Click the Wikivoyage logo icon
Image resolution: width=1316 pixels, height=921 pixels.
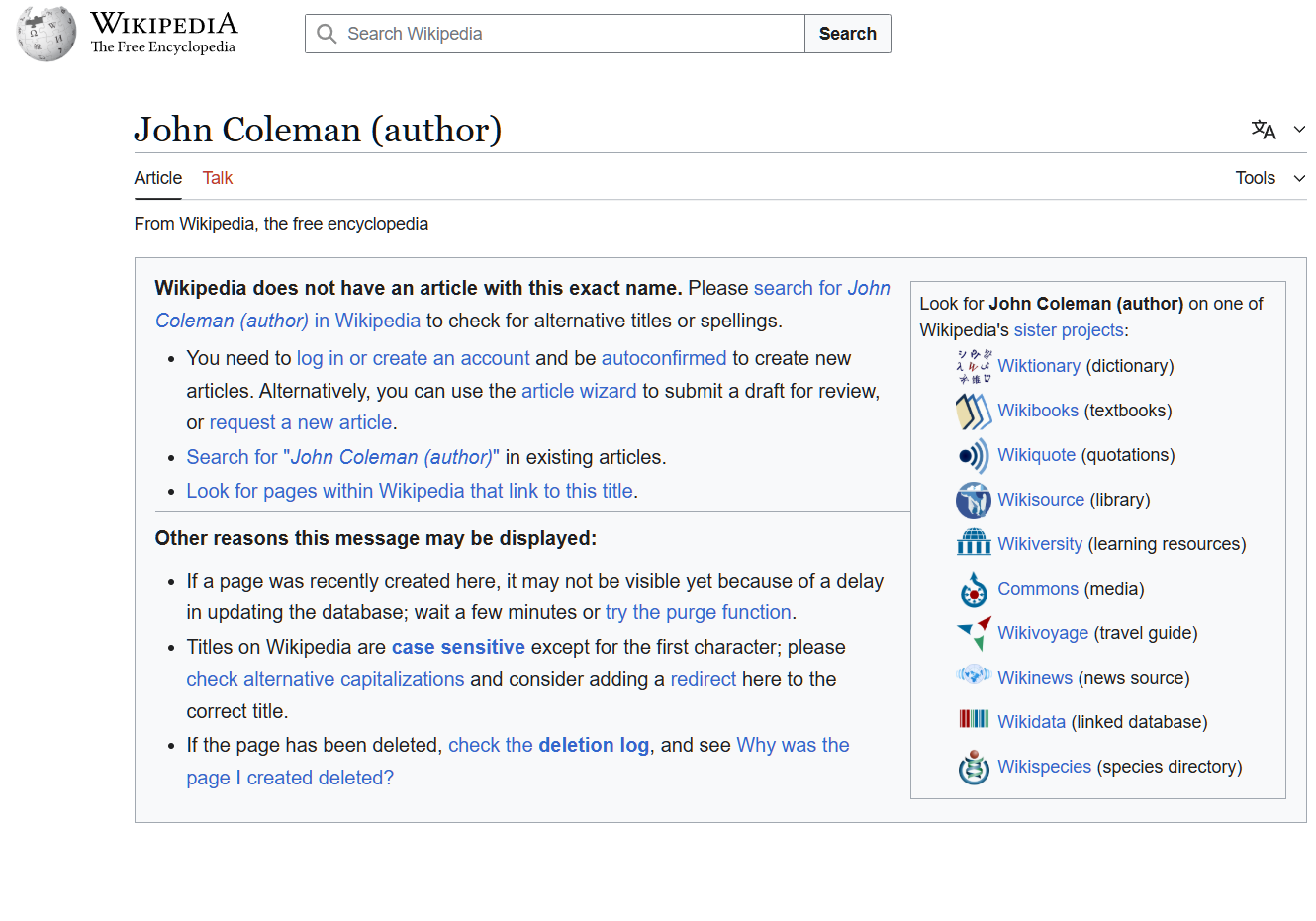(974, 633)
